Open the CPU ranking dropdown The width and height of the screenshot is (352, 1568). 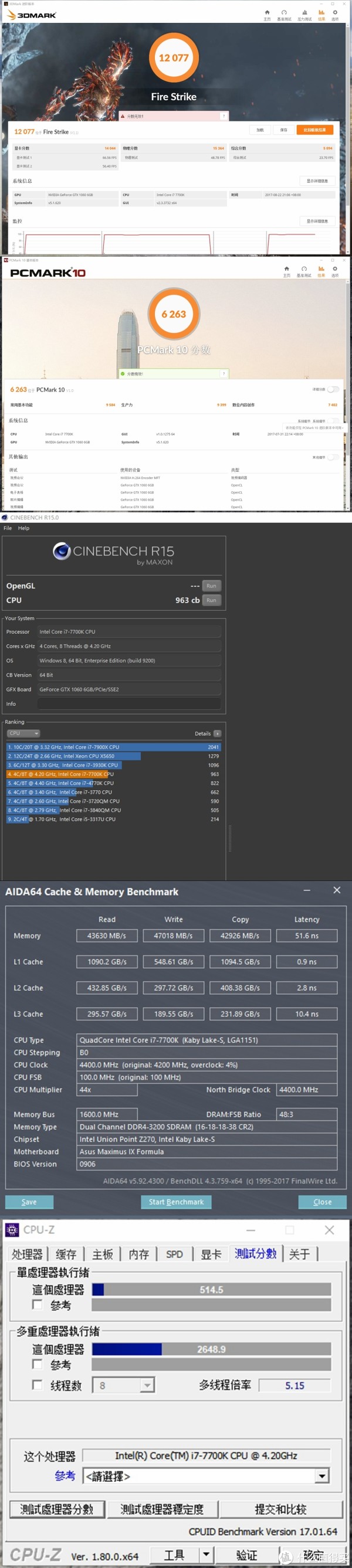coord(23,733)
